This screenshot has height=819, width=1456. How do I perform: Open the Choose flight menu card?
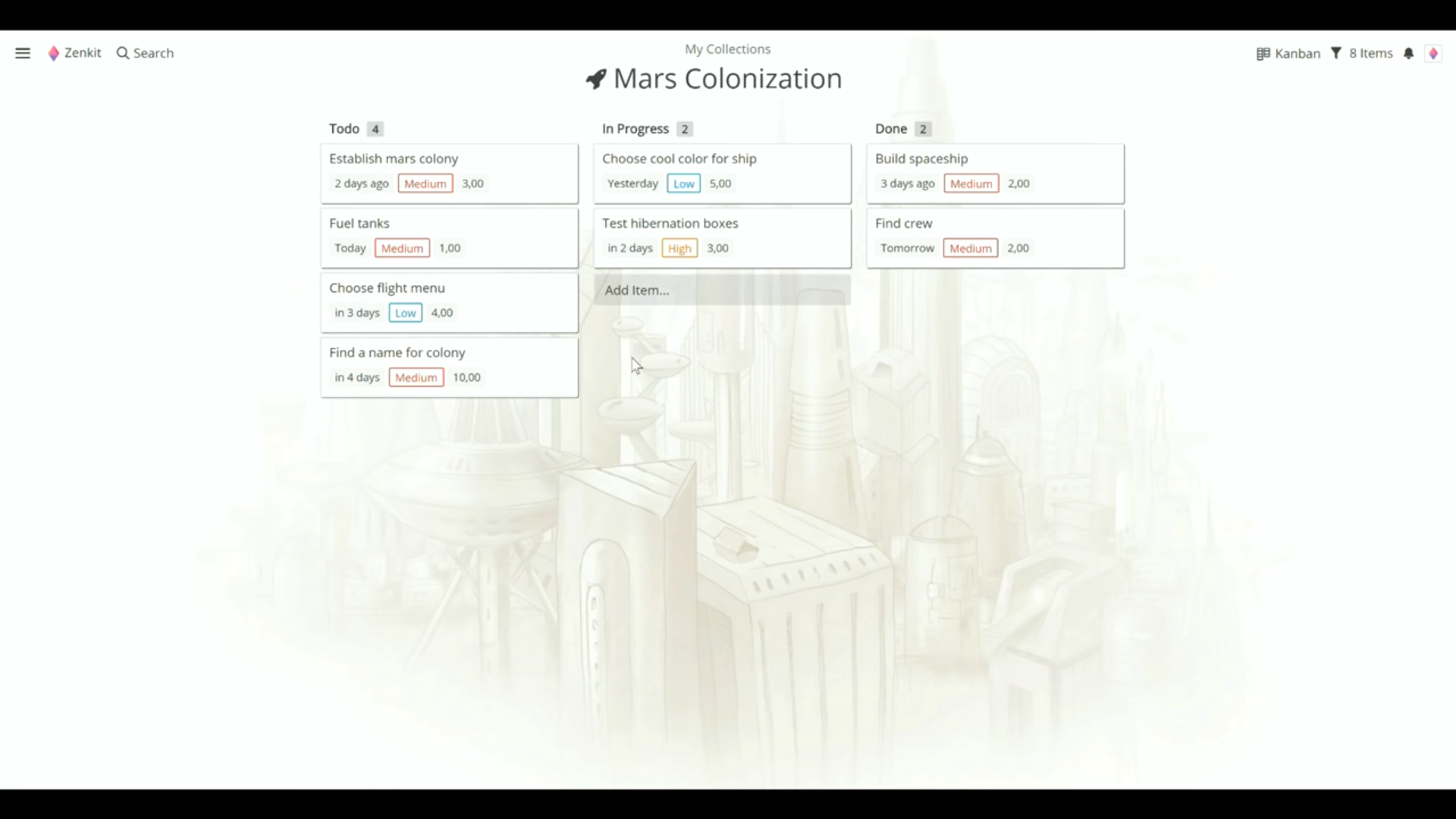[x=449, y=303]
